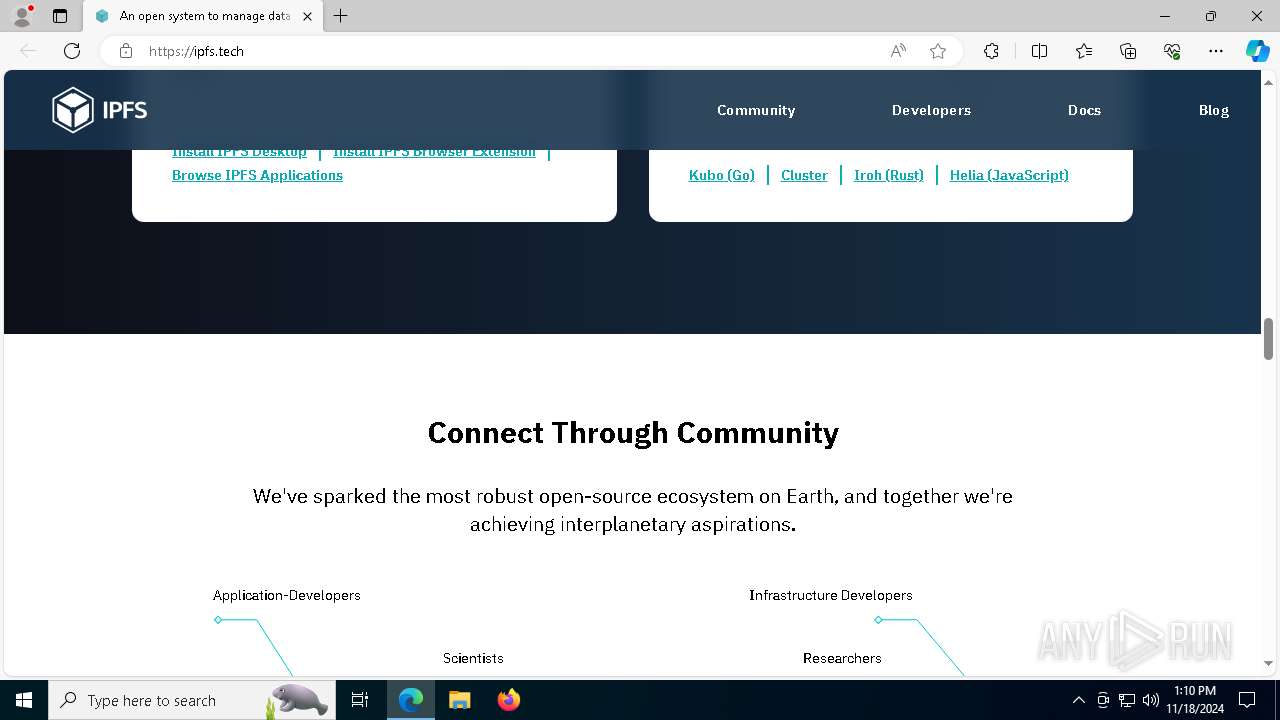Open the Windows Start menu
This screenshot has width=1280, height=720.
pyautogui.click(x=24, y=700)
